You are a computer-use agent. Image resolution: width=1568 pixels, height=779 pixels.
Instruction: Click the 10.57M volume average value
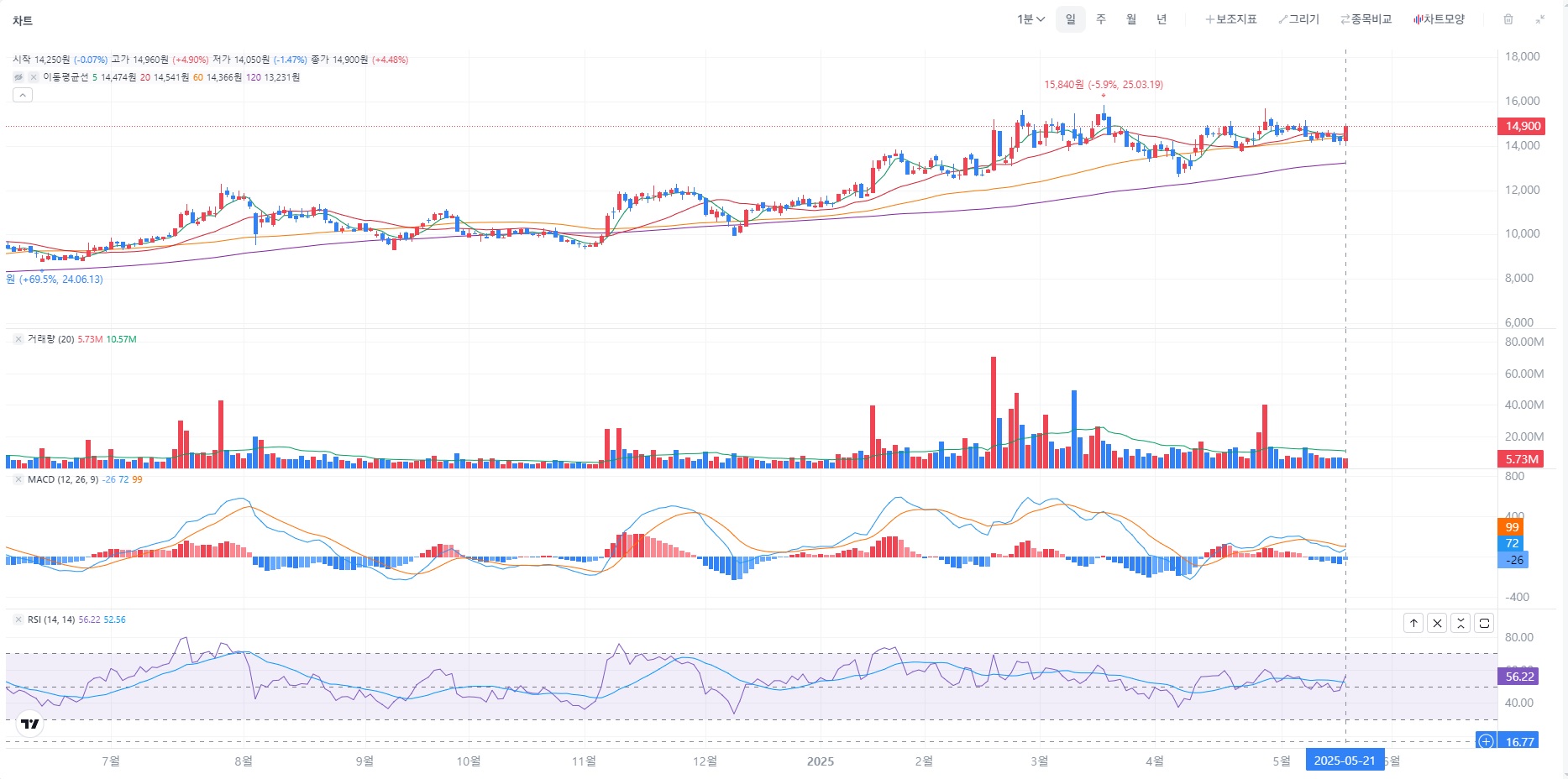tap(121, 339)
